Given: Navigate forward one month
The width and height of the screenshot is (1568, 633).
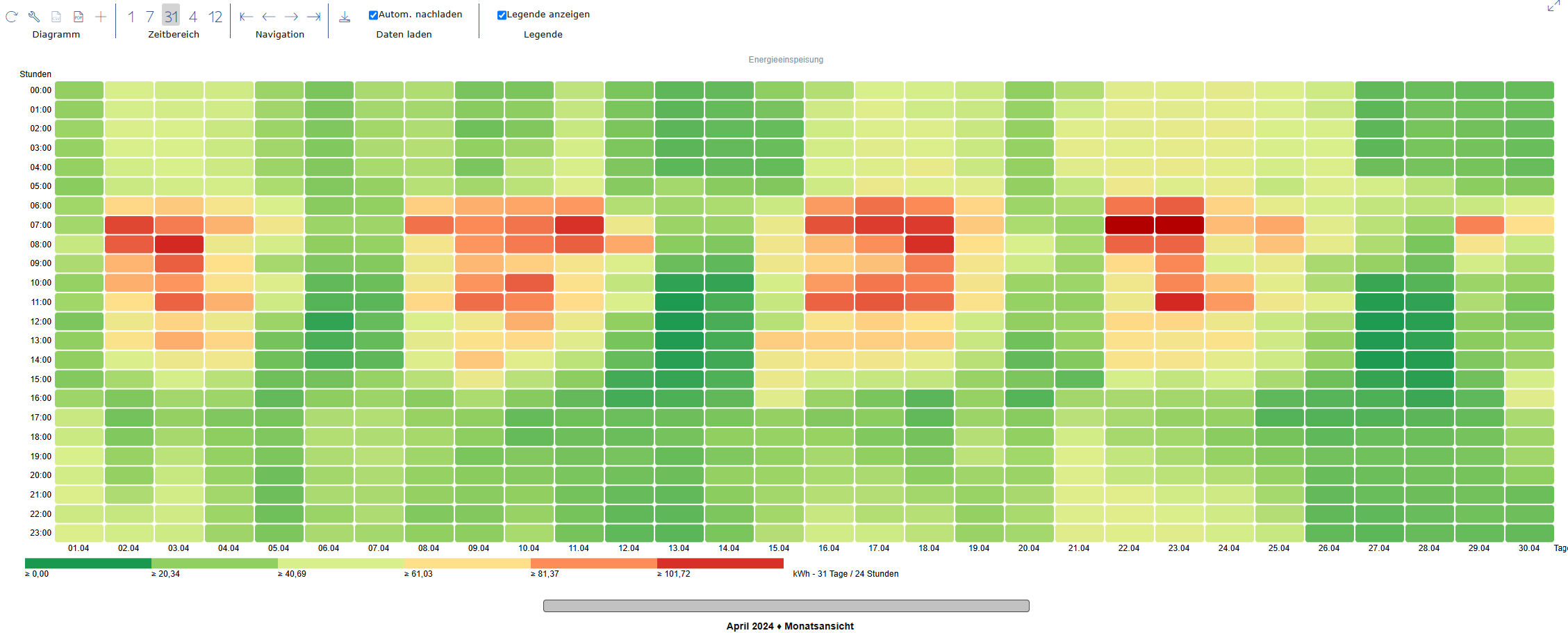Looking at the screenshot, I should pos(292,15).
